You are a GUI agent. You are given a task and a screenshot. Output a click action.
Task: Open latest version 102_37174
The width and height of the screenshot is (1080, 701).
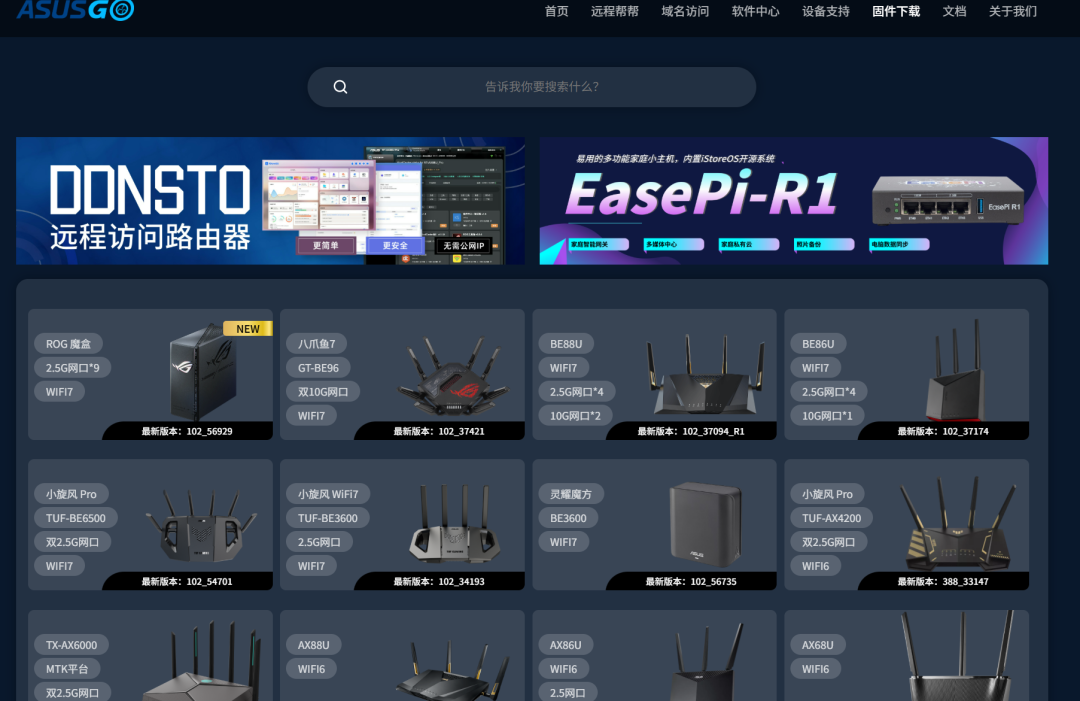(943, 431)
